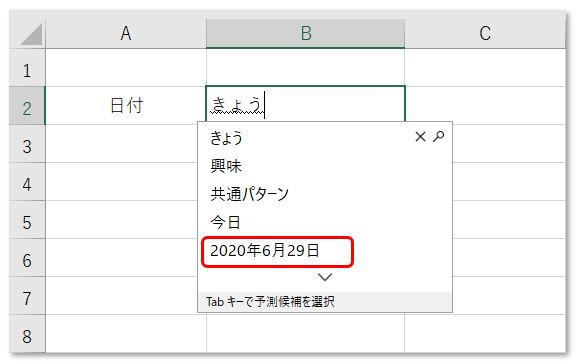Click the magnifier search icon in candidate list
Viewport: 576px width, 362px height.
(x=439, y=136)
